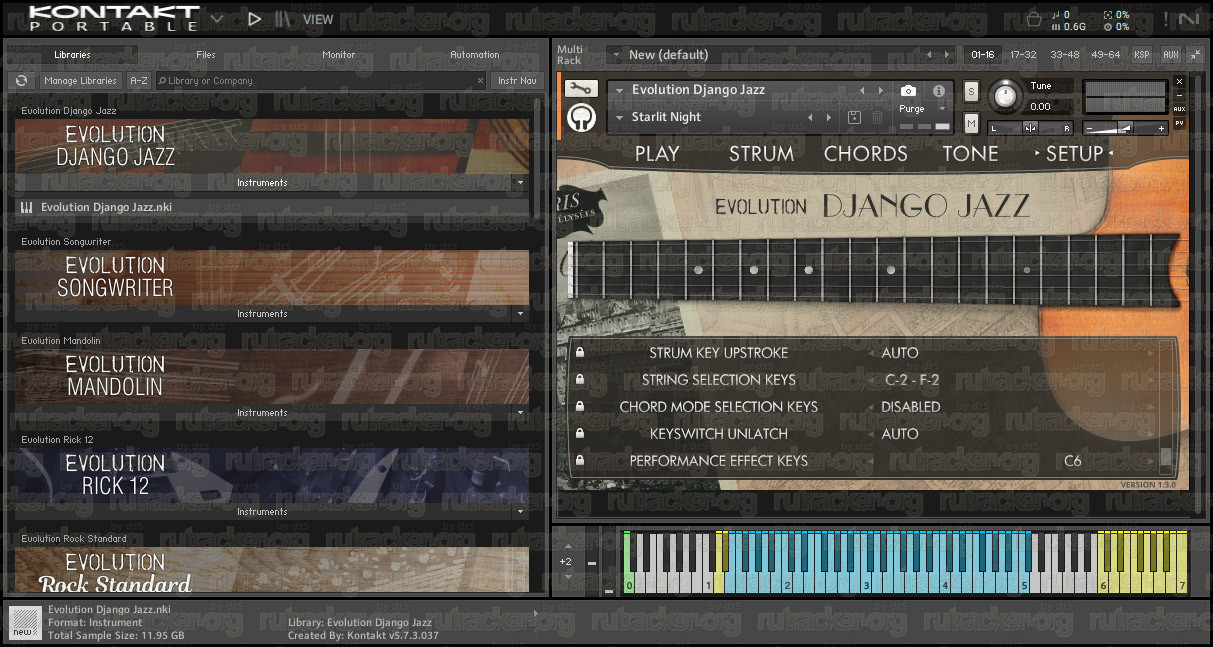This screenshot has height=647, width=1213.
Task: Go to next snapshot of Starlit Night
Action: [829, 118]
